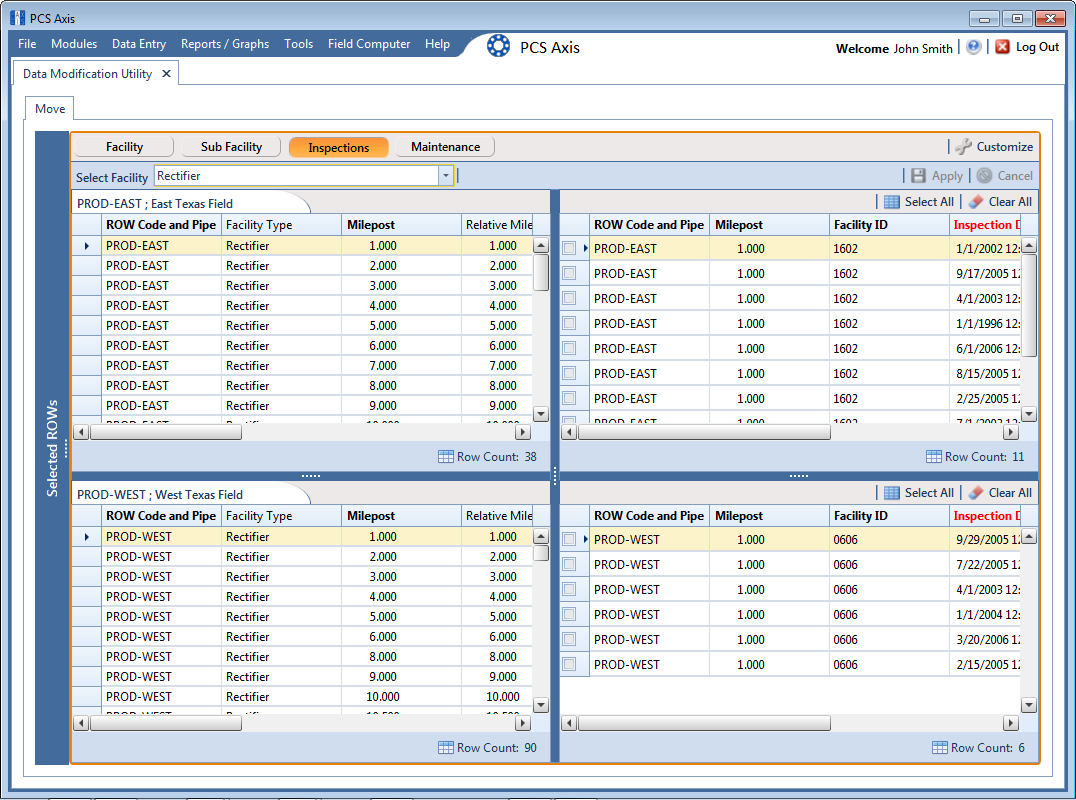Click the PCS Axis gear logo icon
Viewport: 1076px width, 800px height.
(x=498, y=47)
